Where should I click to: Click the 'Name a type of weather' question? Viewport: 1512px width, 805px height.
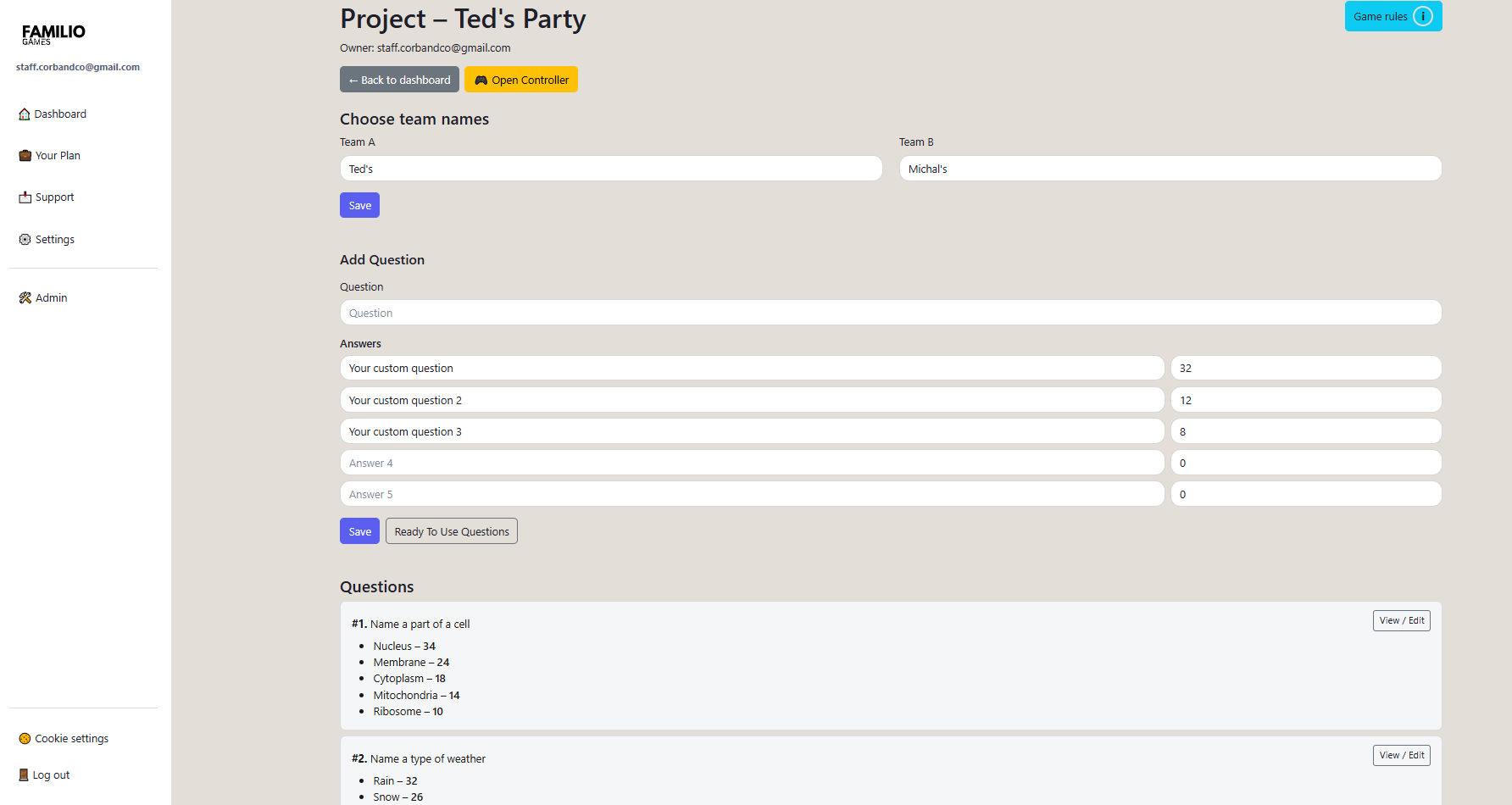[428, 759]
